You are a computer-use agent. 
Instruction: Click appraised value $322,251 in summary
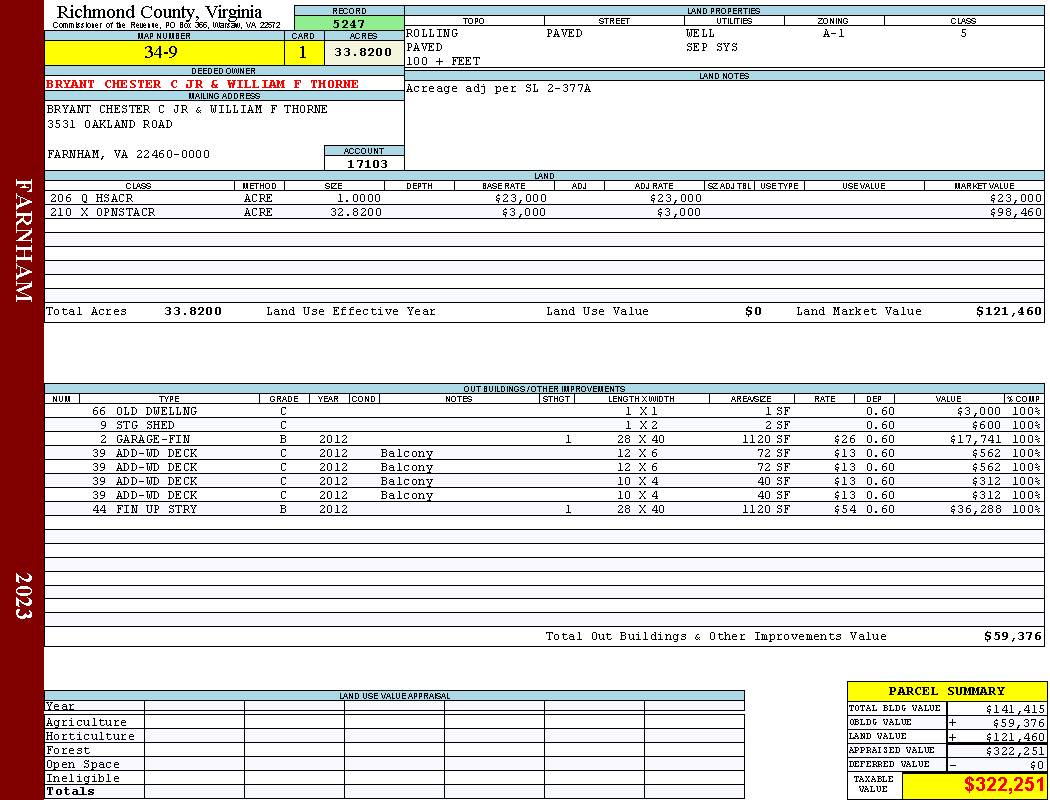point(1015,751)
